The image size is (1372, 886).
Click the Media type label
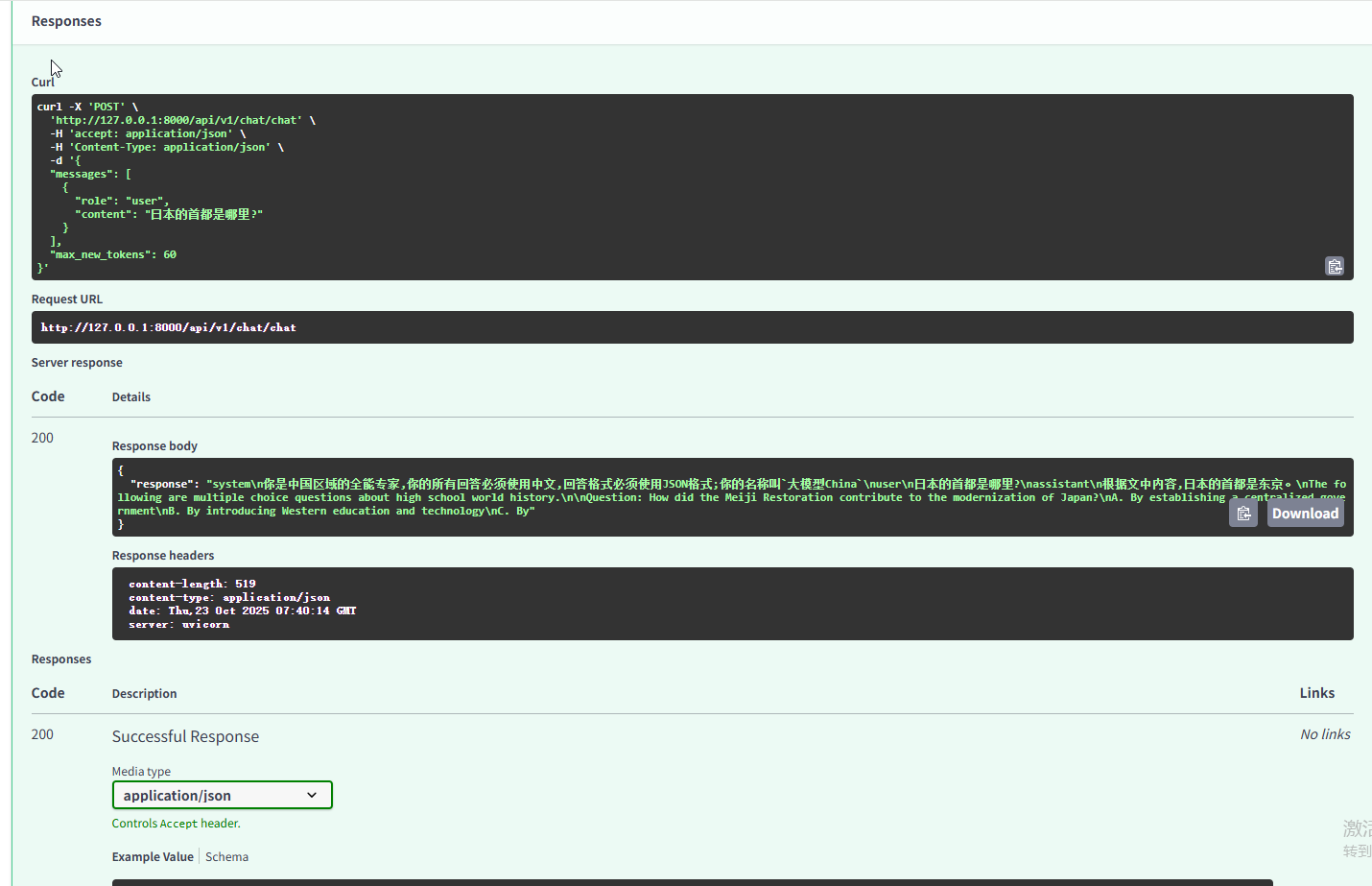click(x=141, y=772)
